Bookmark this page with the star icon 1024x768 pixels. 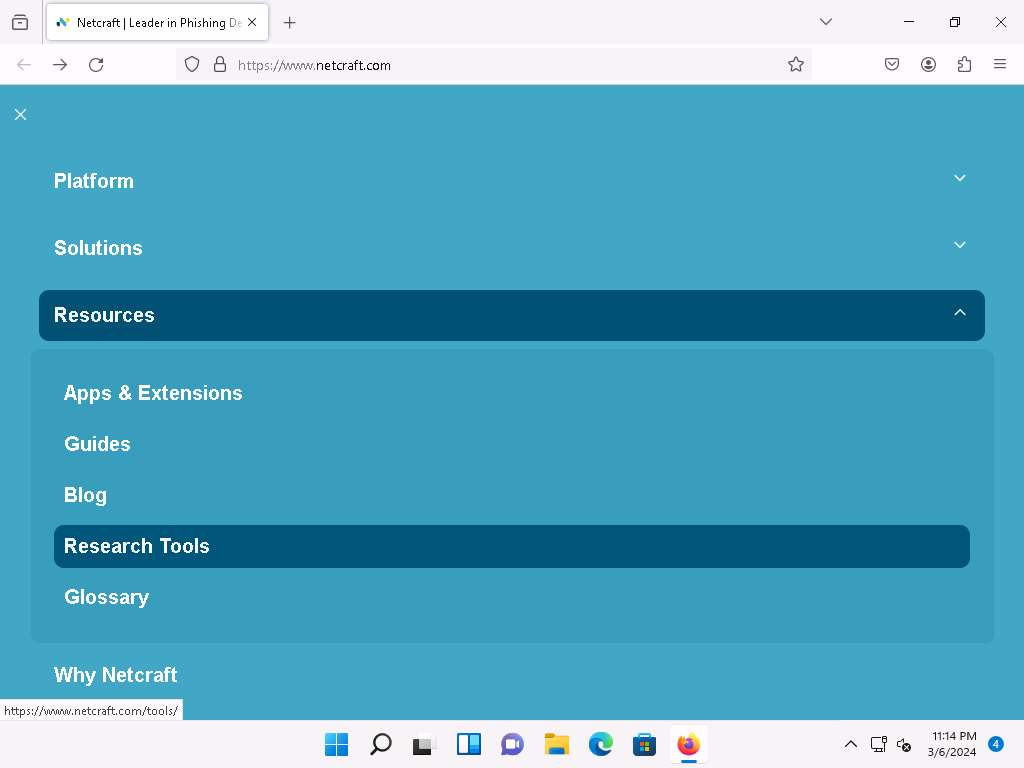click(x=796, y=65)
